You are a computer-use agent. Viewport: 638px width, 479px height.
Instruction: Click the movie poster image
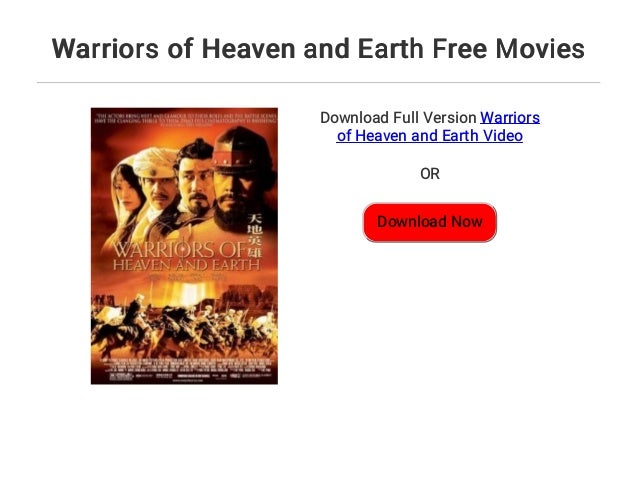[x=184, y=246]
